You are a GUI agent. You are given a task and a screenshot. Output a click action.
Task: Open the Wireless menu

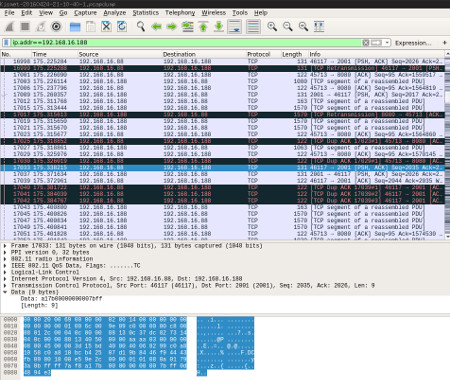point(214,13)
